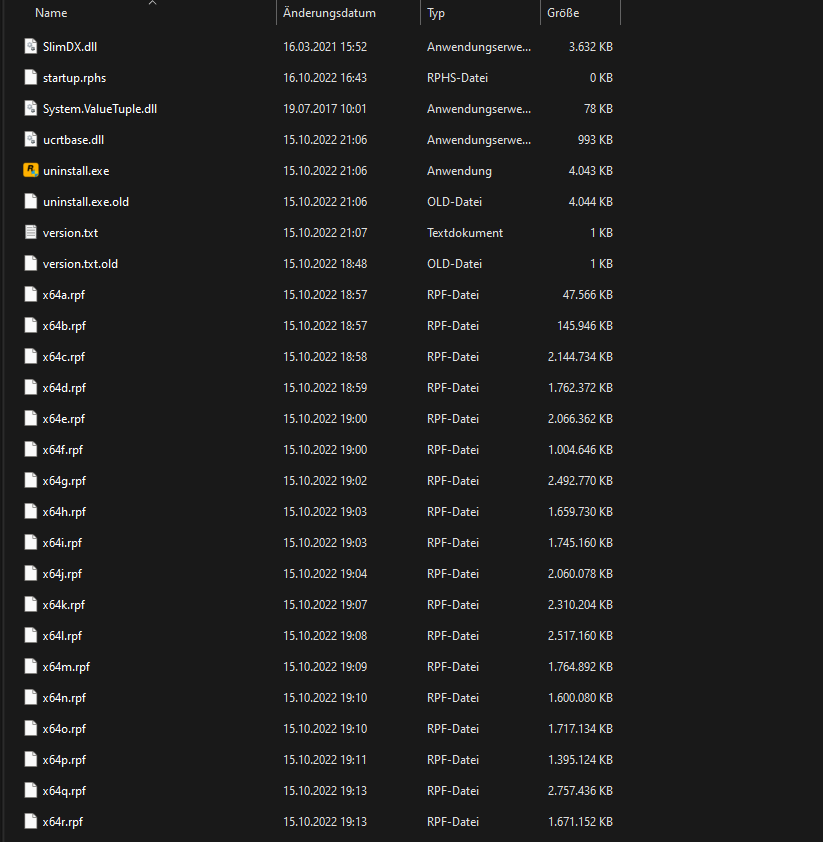The image size is (823, 842).
Task: Click the x64k.rpf file name
Action: (64, 605)
